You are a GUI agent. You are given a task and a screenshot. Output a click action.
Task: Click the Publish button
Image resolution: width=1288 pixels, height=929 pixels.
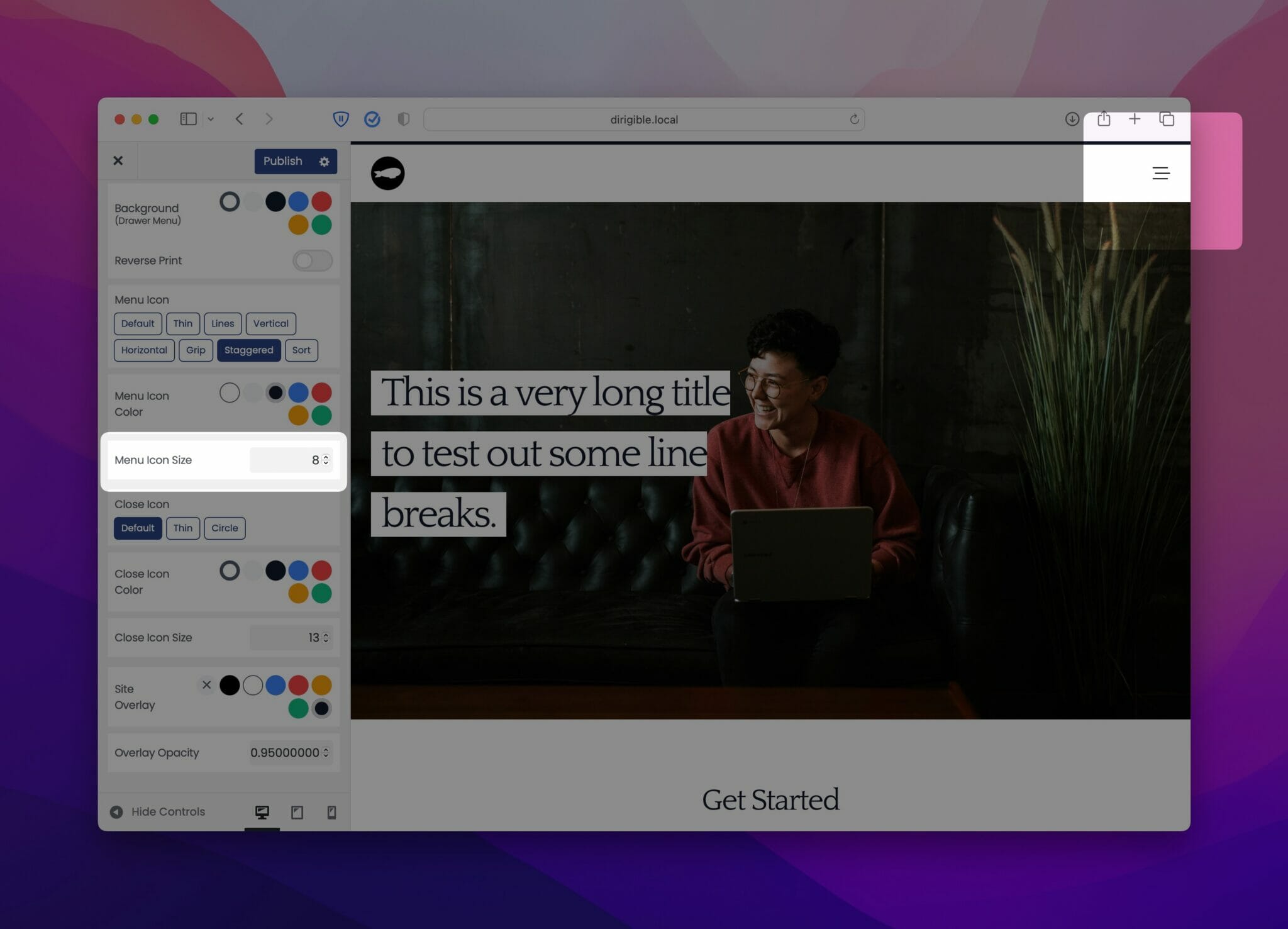click(282, 161)
